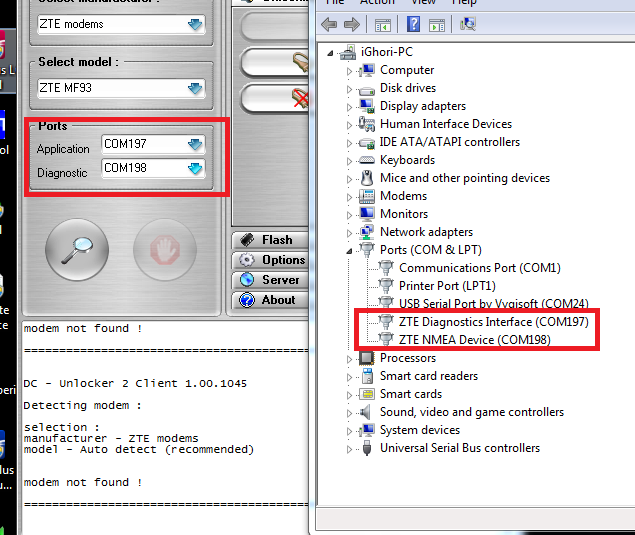Select Communications Port (COM1)
635x535 pixels.
click(479, 268)
